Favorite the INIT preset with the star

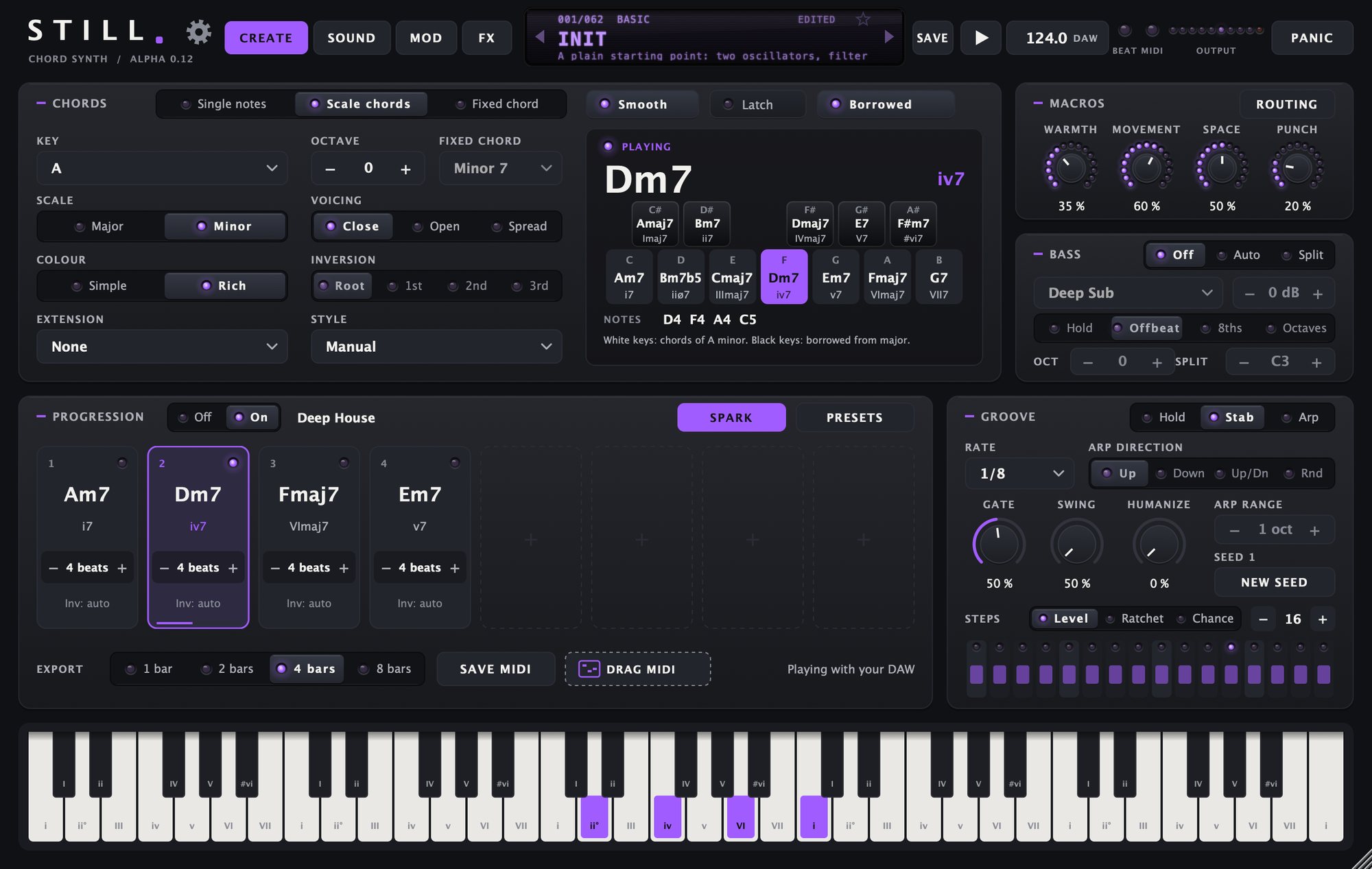[x=863, y=19]
